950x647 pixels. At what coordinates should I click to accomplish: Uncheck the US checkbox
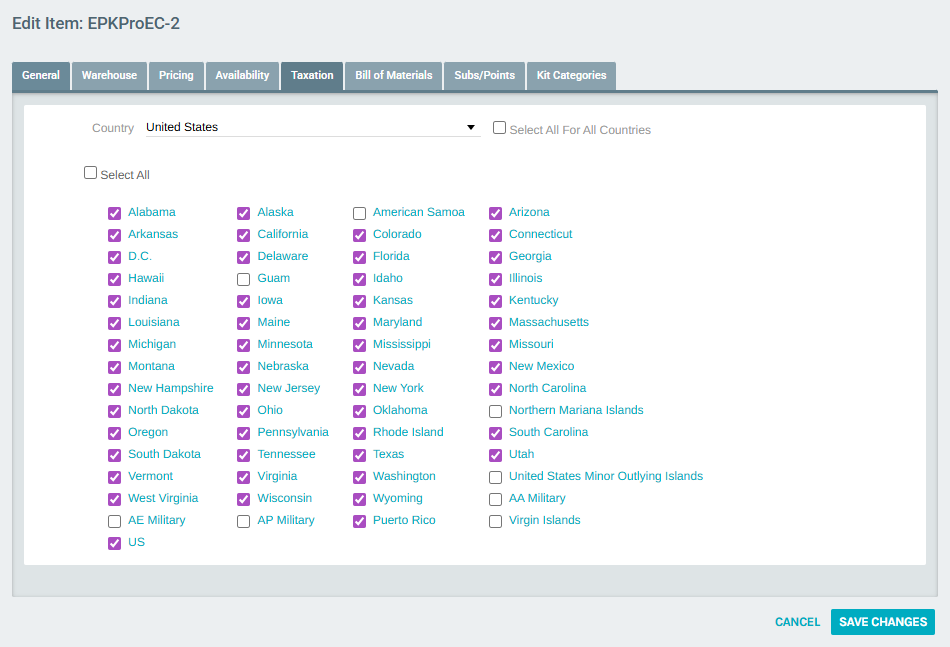pos(114,542)
